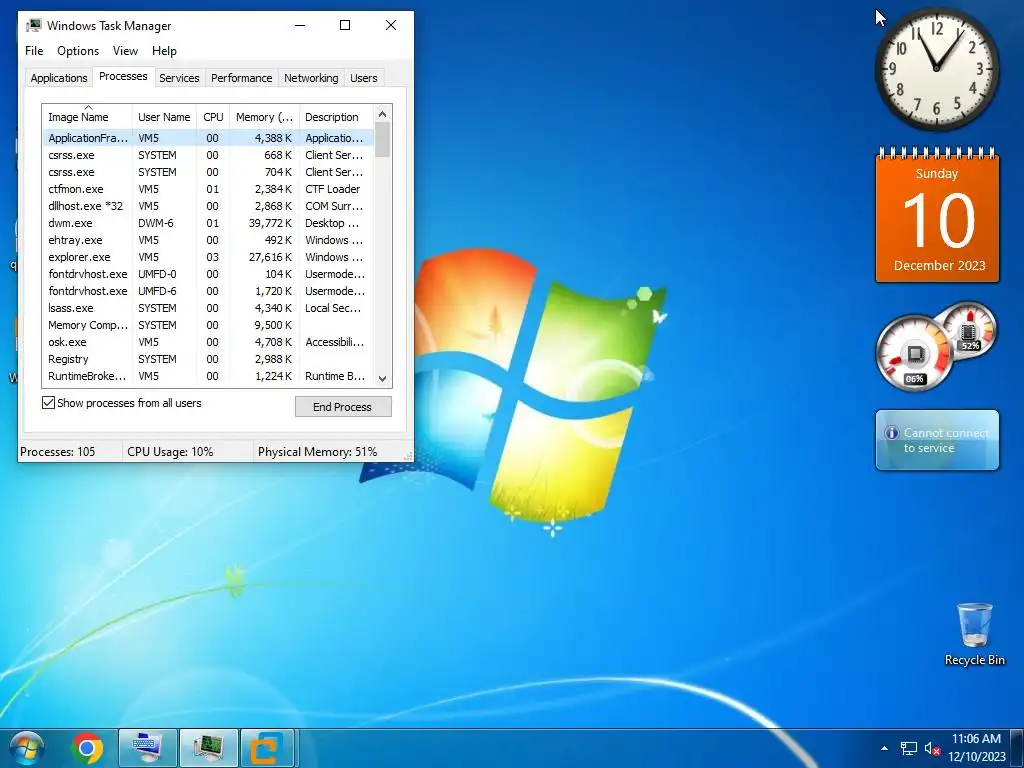Open the Start menu orb
The height and width of the screenshot is (768, 1024).
click(x=27, y=748)
